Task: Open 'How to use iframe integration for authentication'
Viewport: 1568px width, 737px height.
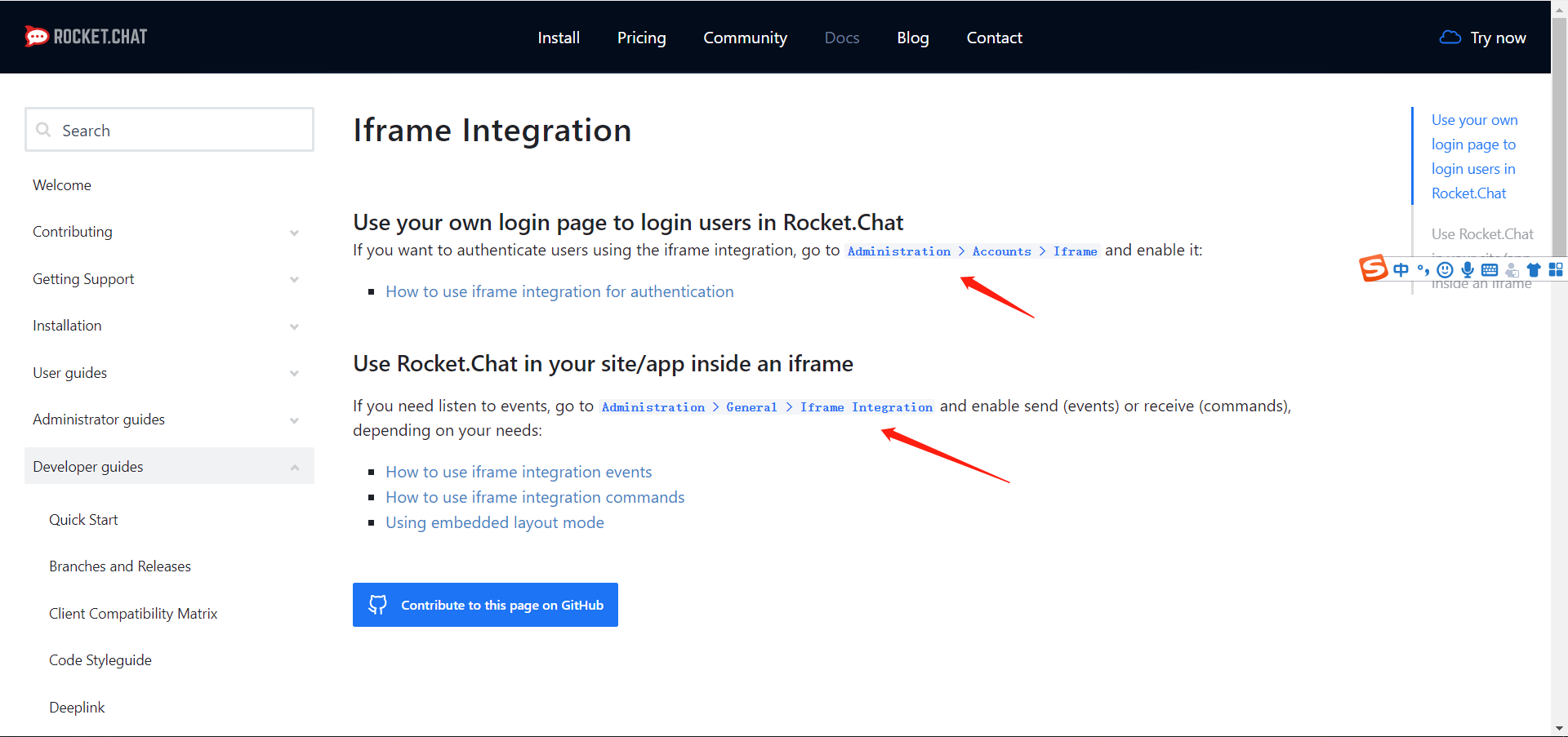Action: (x=559, y=291)
